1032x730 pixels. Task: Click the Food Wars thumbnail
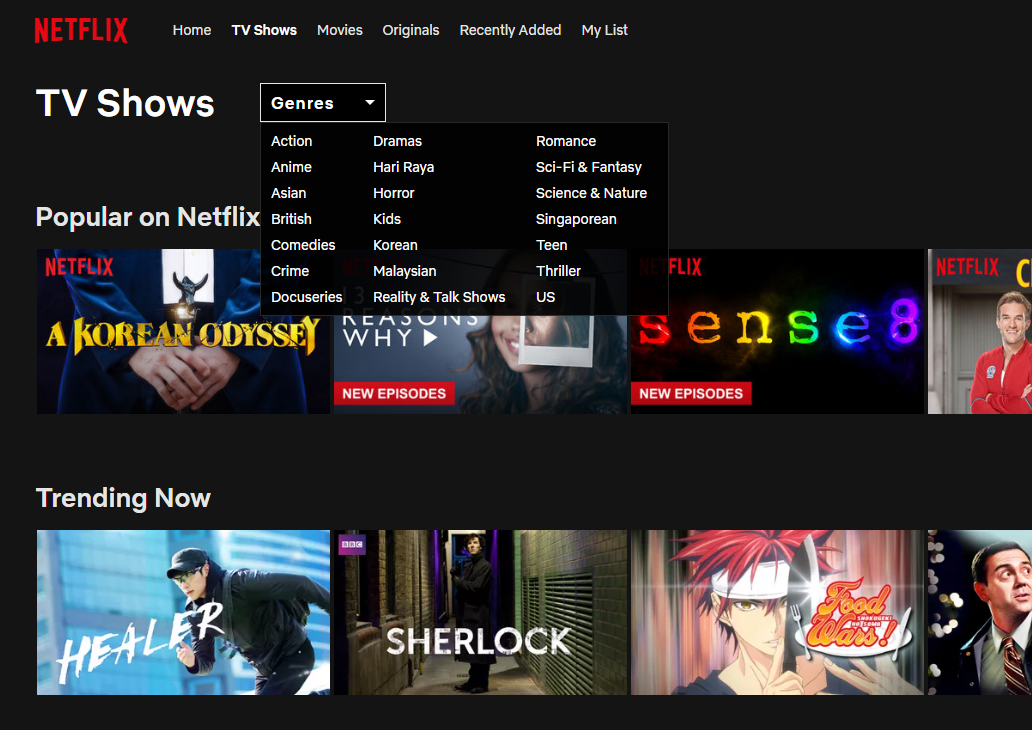[x=777, y=611]
